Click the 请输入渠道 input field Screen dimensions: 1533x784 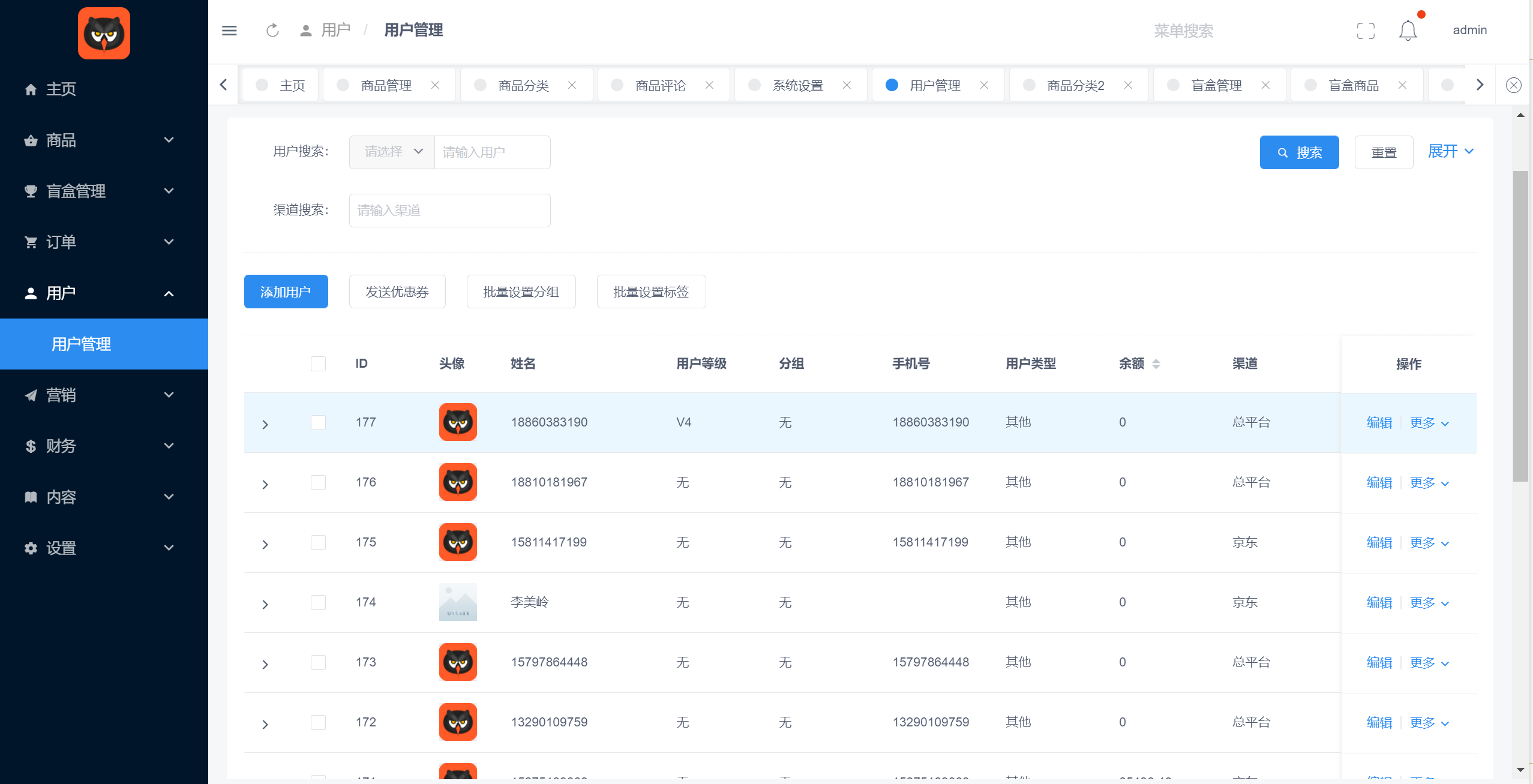tap(449, 211)
